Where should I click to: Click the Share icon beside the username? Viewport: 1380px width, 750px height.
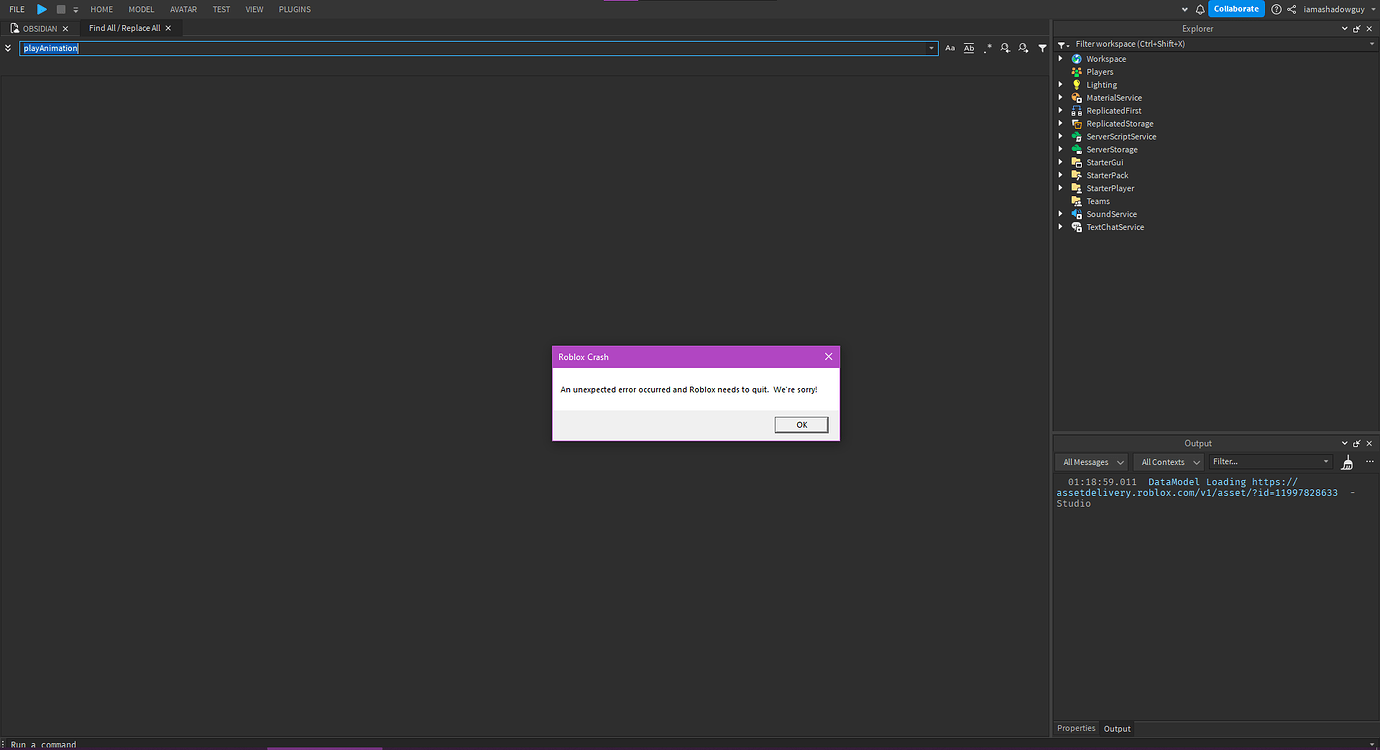pos(1292,9)
